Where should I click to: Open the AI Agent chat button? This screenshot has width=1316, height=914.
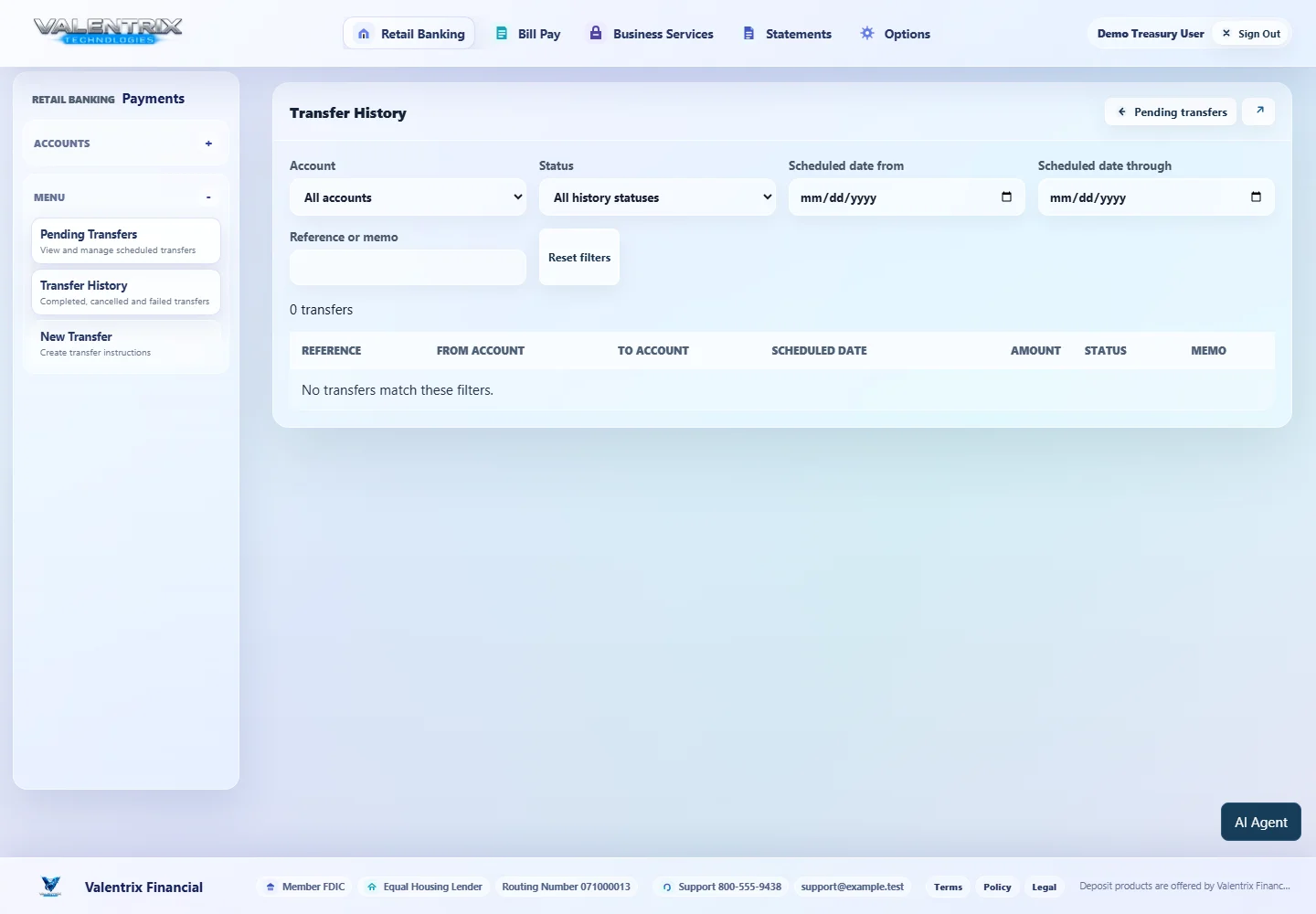[1261, 822]
